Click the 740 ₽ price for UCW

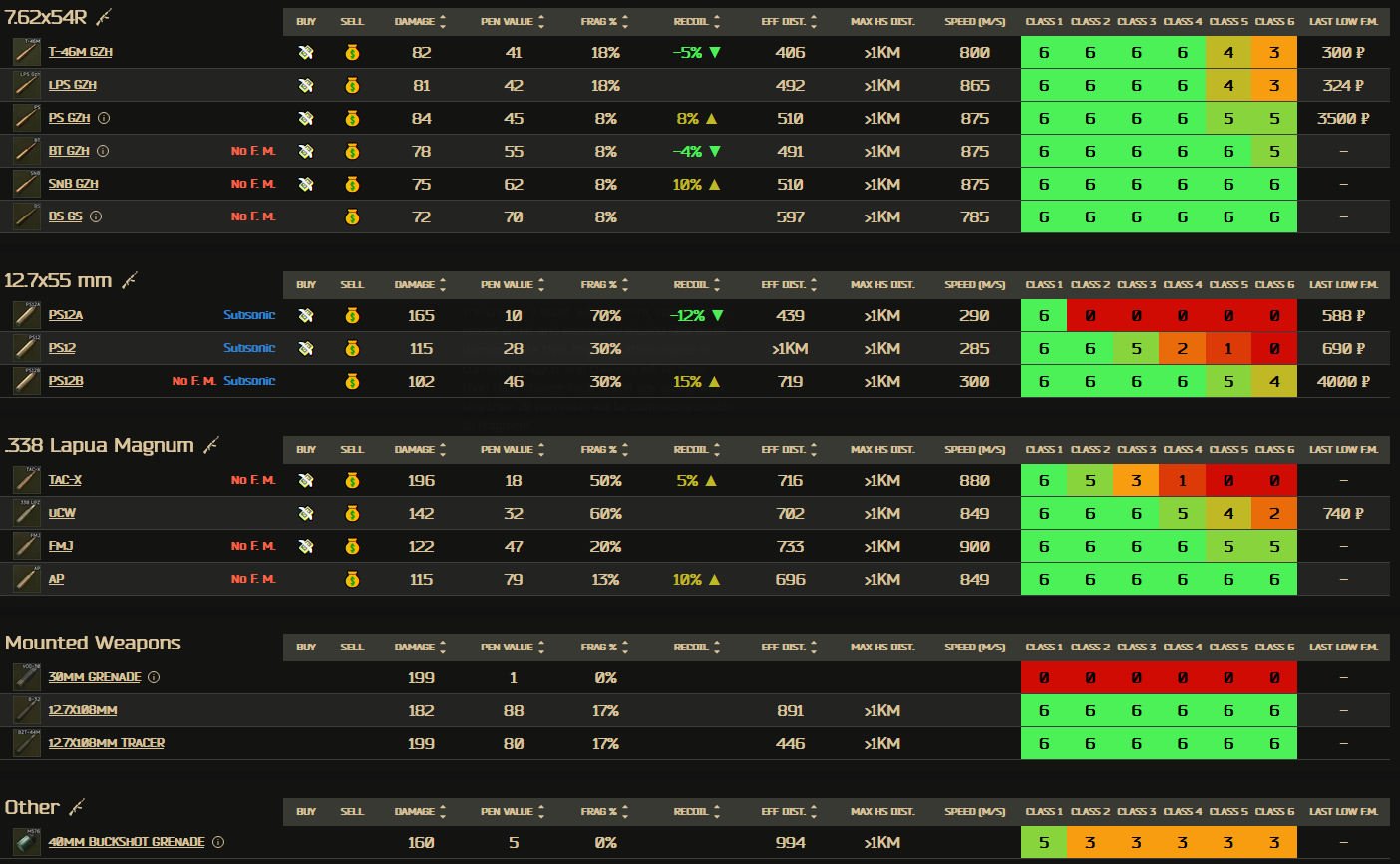coord(1343,513)
